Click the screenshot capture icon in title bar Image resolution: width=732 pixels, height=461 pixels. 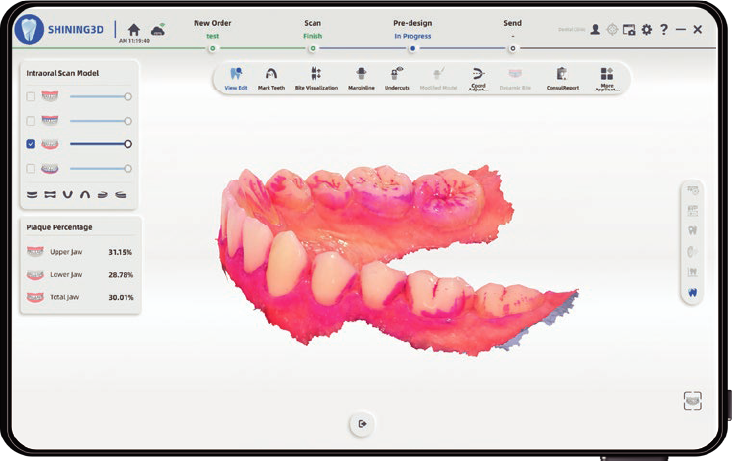coord(629,30)
